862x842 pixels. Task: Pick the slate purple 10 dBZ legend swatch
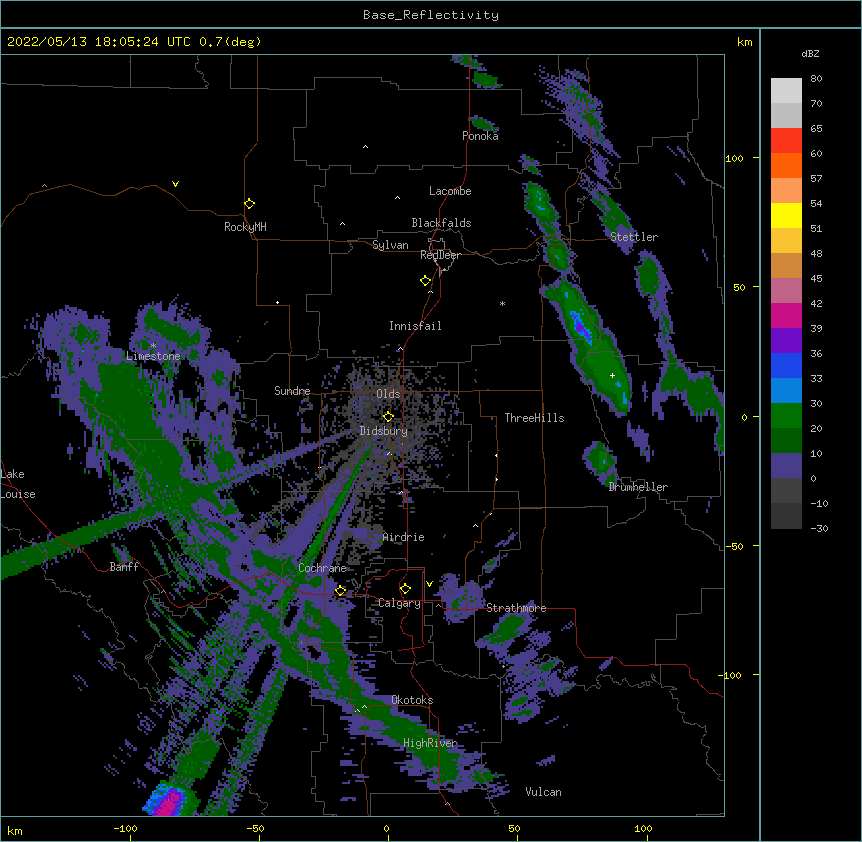786,466
